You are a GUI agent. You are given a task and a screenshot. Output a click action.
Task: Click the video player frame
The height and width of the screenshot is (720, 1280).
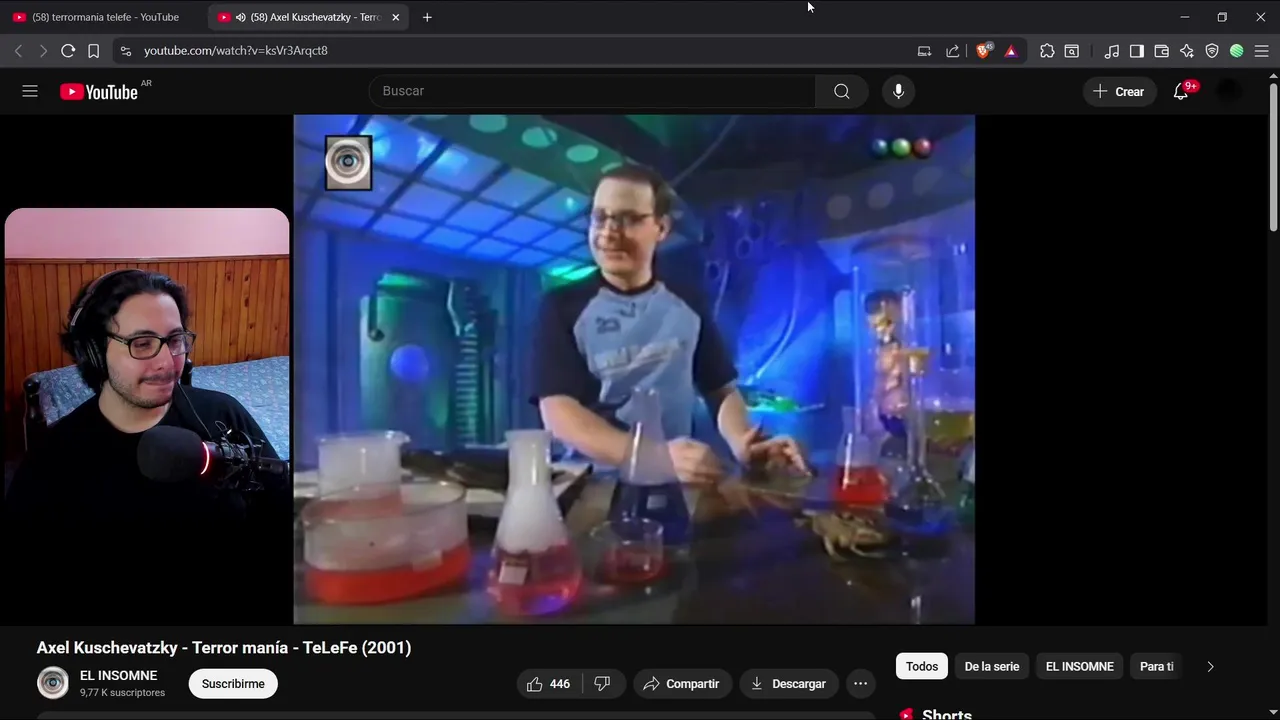[x=634, y=369]
